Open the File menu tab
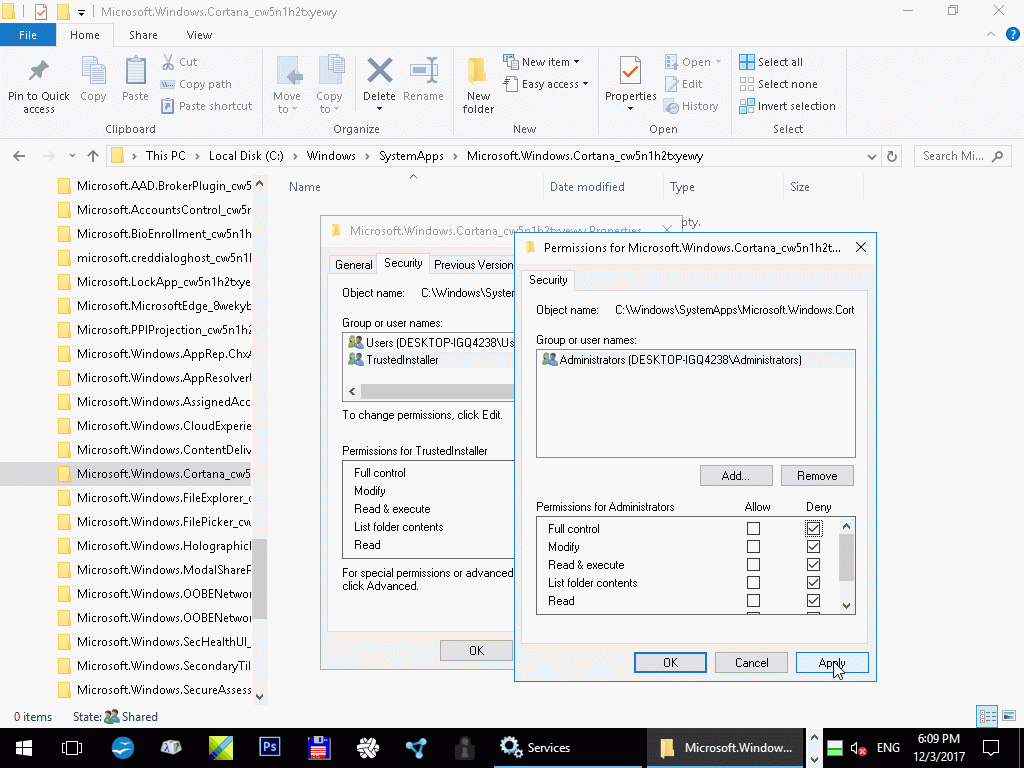The height and width of the screenshot is (768, 1024). tap(27, 35)
